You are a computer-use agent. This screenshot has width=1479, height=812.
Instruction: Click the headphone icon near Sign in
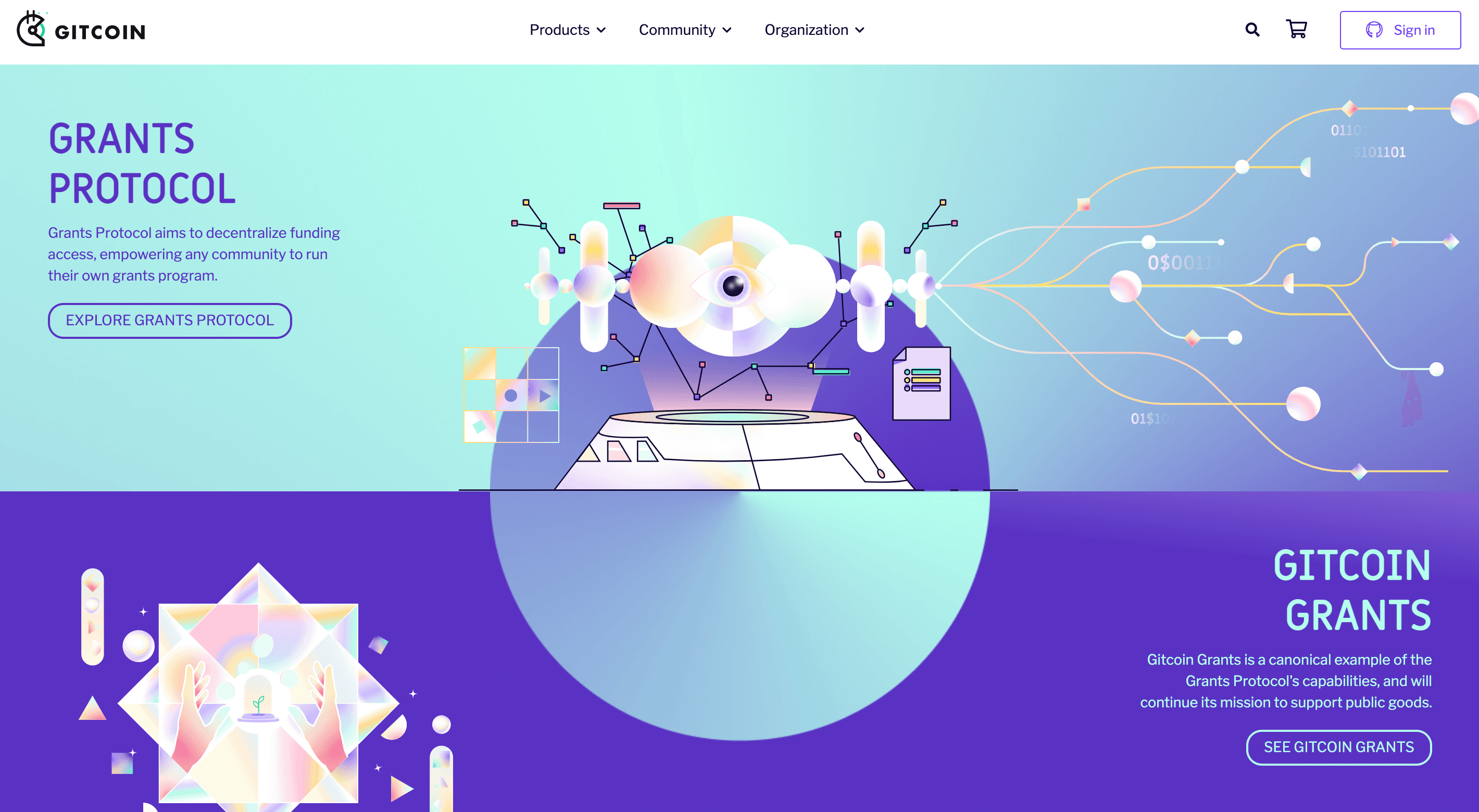(1373, 30)
